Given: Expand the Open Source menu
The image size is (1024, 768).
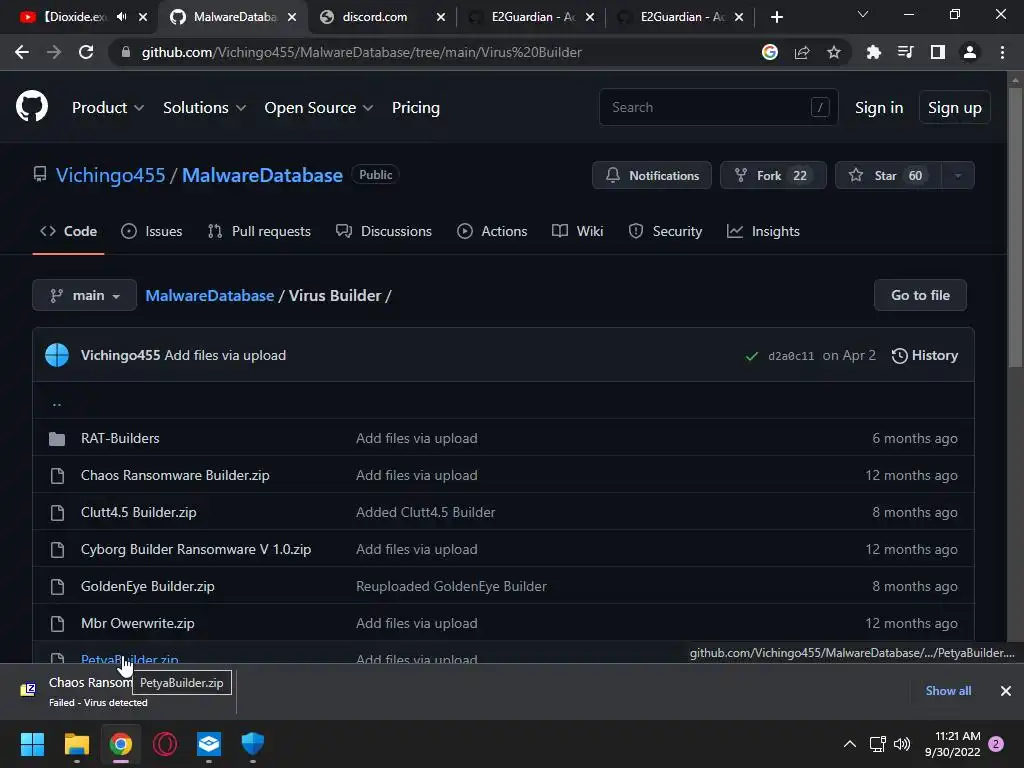Looking at the screenshot, I should tap(319, 108).
